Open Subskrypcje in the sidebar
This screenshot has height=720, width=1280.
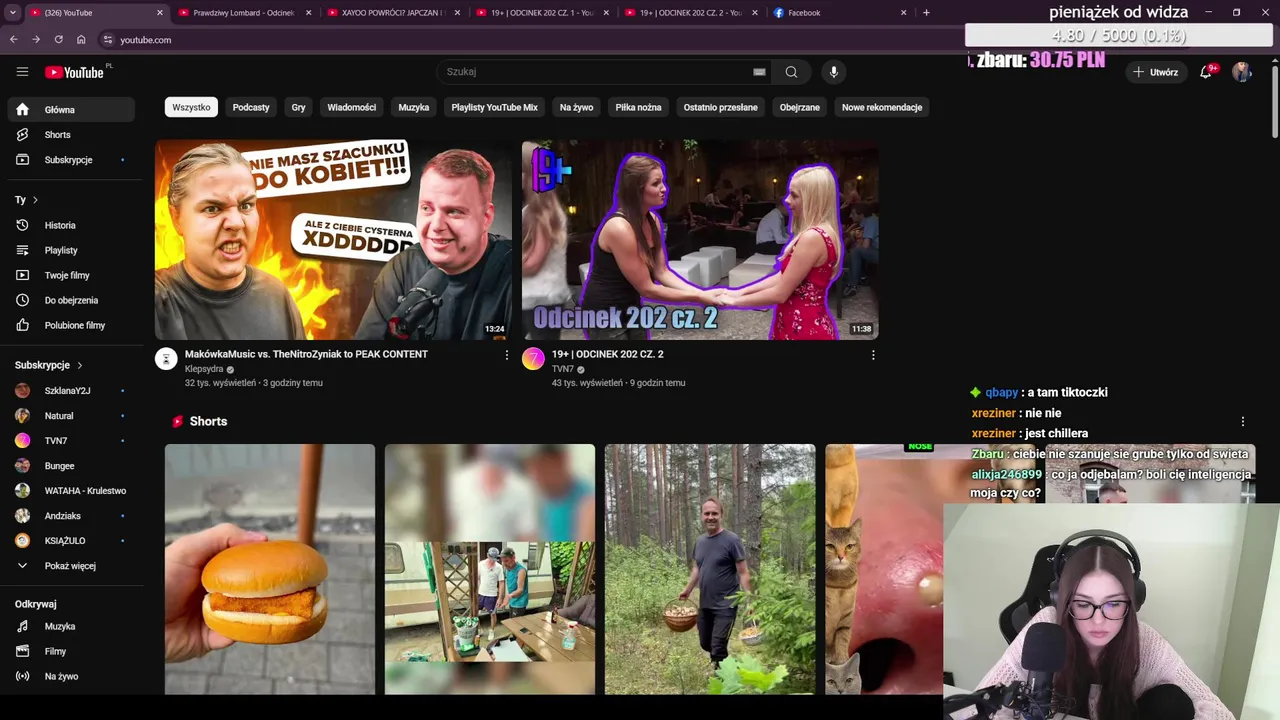[71, 160]
